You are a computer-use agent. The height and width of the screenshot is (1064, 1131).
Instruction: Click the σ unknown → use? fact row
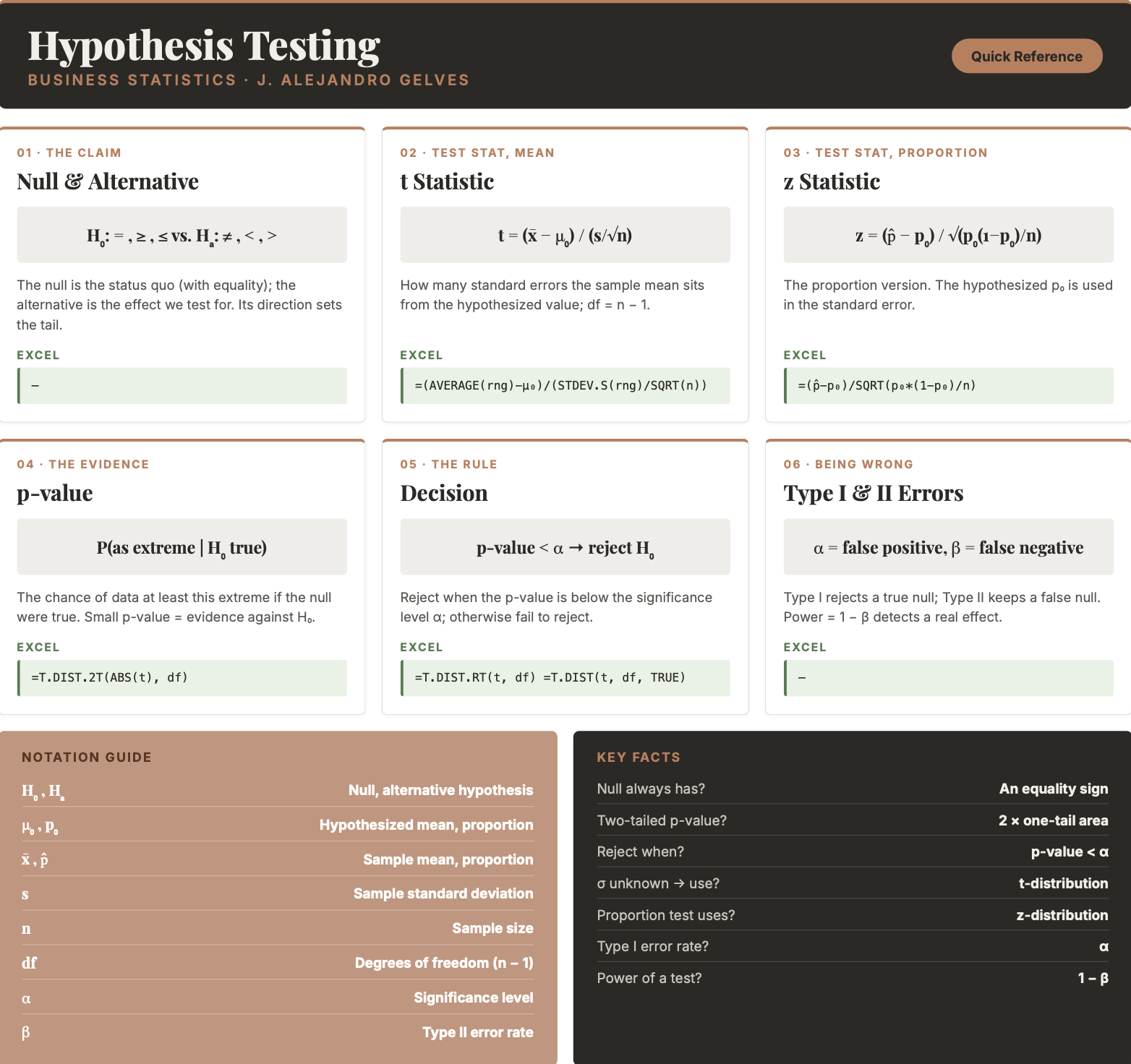pos(853,883)
